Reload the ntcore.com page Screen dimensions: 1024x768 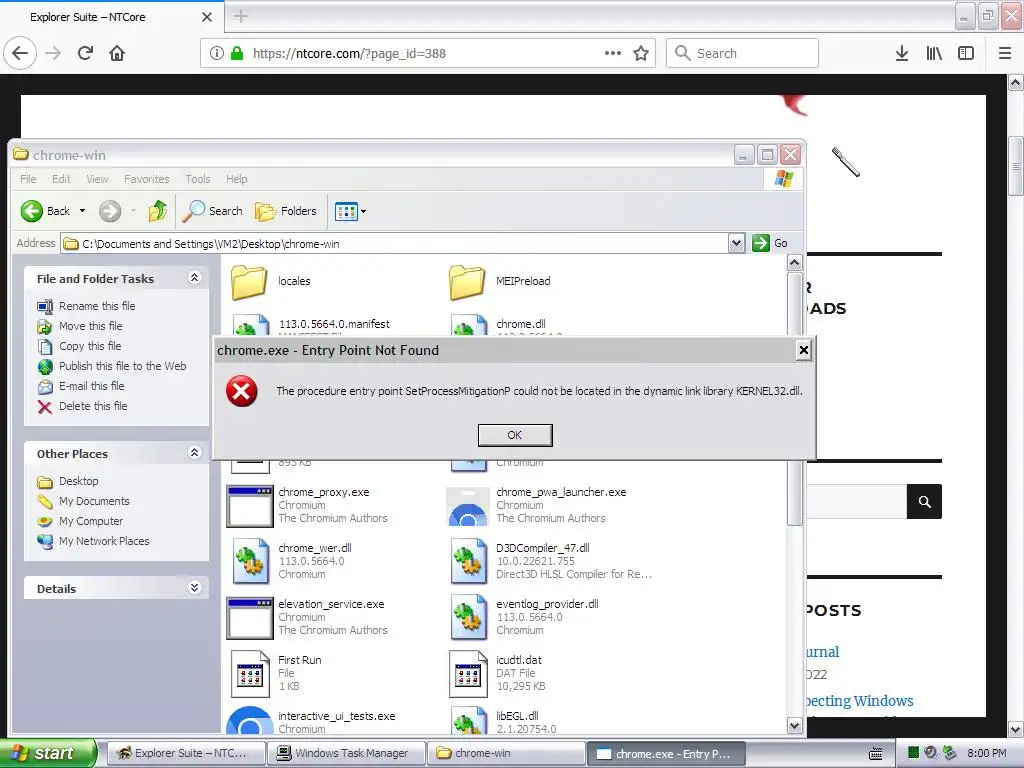pos(86,54)
